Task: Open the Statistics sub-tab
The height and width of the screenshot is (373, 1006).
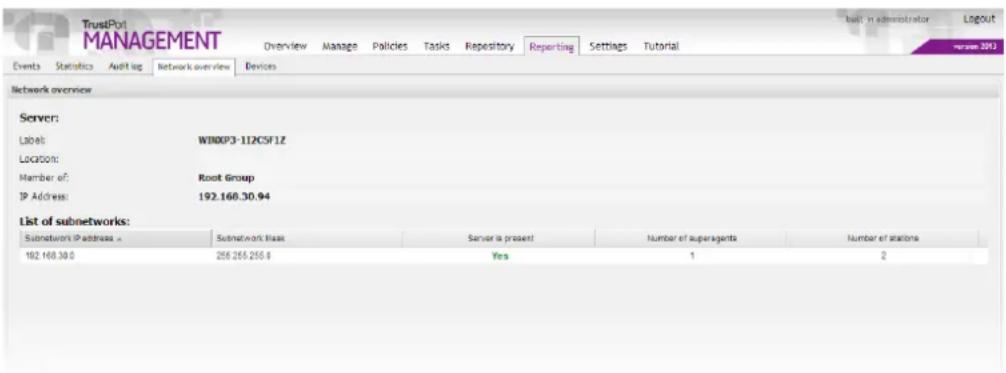Action: click(74, 66)
